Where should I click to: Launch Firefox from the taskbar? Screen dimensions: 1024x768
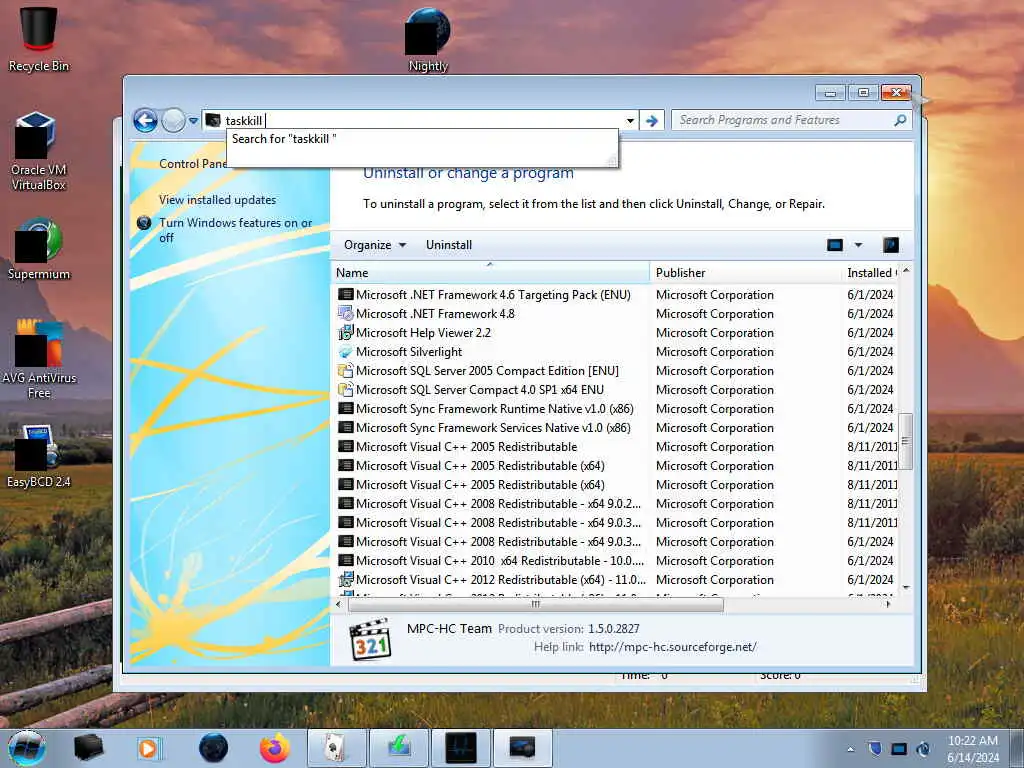tap(275, 748)
